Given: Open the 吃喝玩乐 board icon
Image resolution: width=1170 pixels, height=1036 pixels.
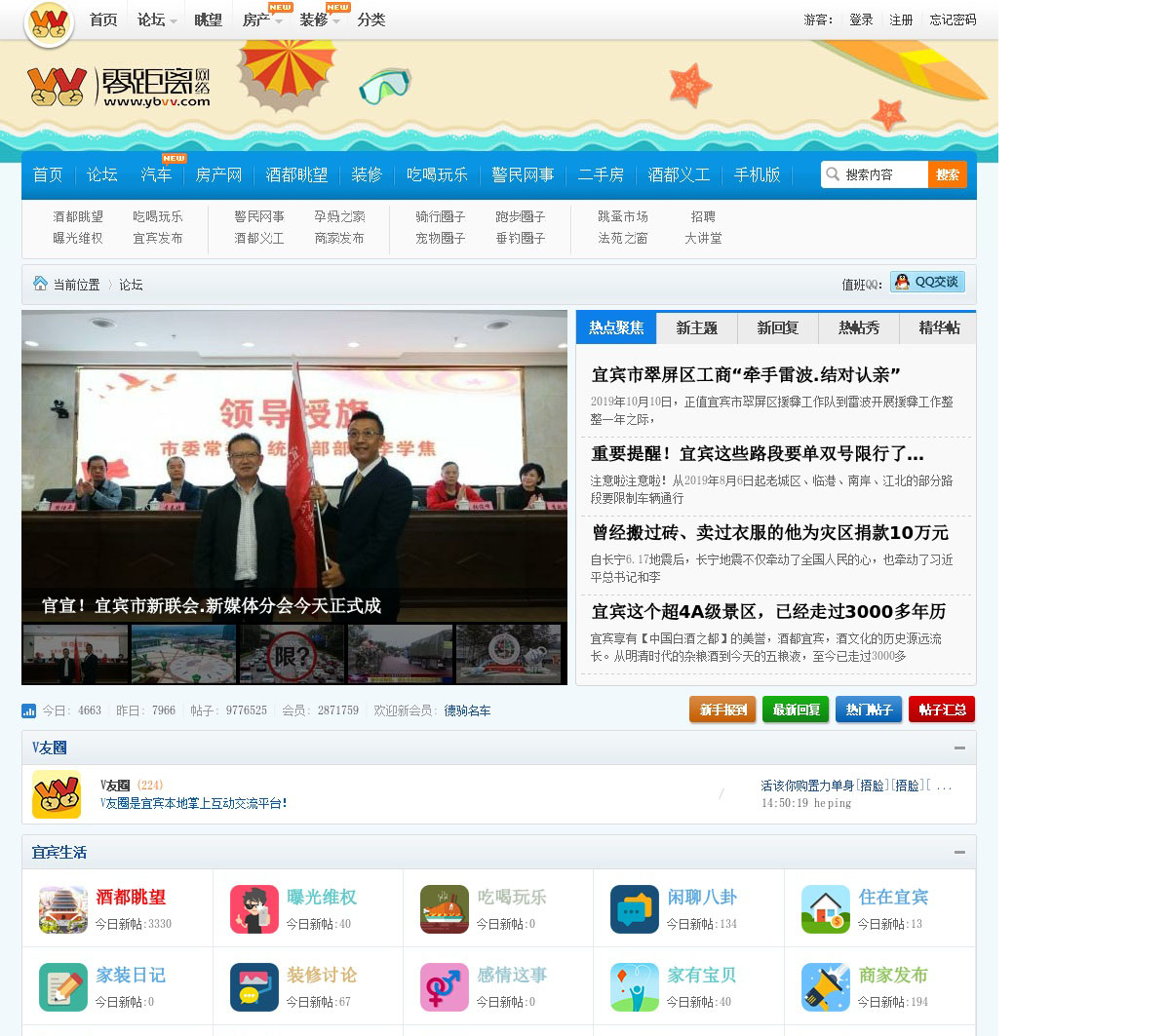Looking at the screenshot, I should click(x=445, y=909).
